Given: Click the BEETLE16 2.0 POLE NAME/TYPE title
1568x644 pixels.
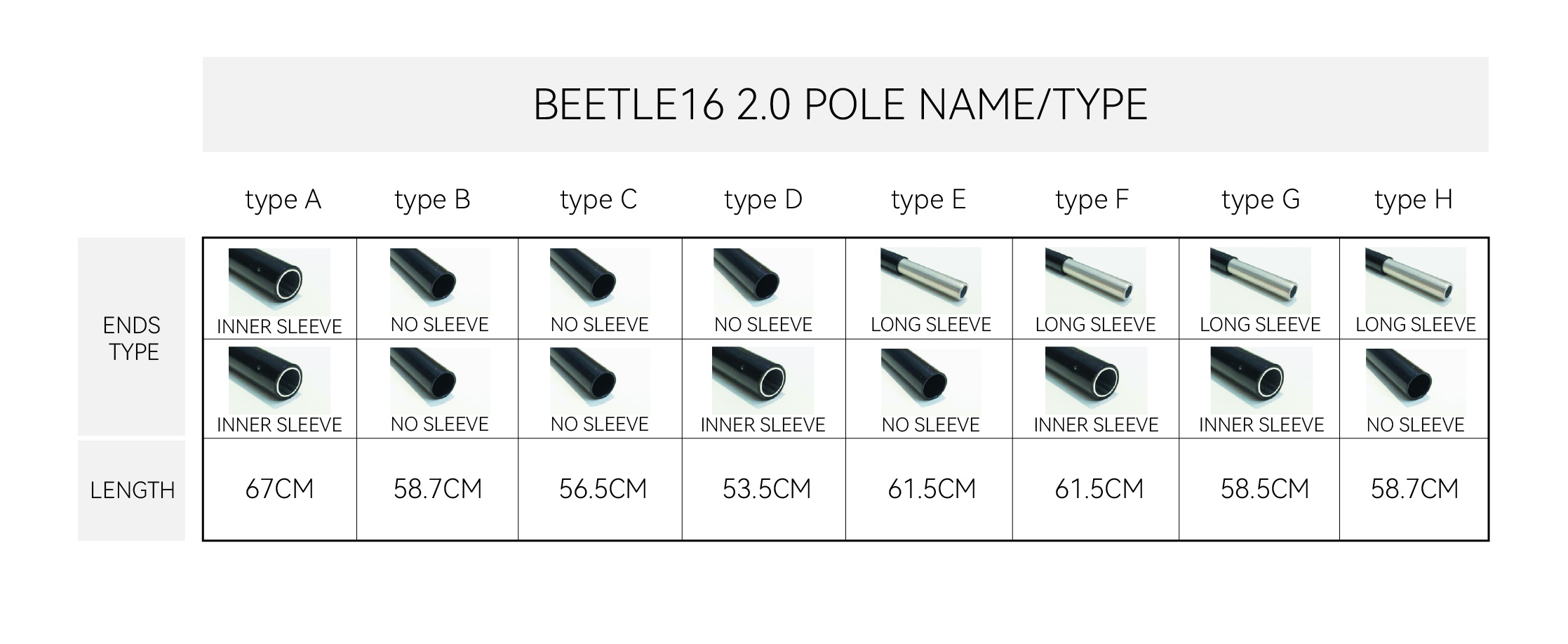Looking at the screenshot, I should [x=840, y=105].
